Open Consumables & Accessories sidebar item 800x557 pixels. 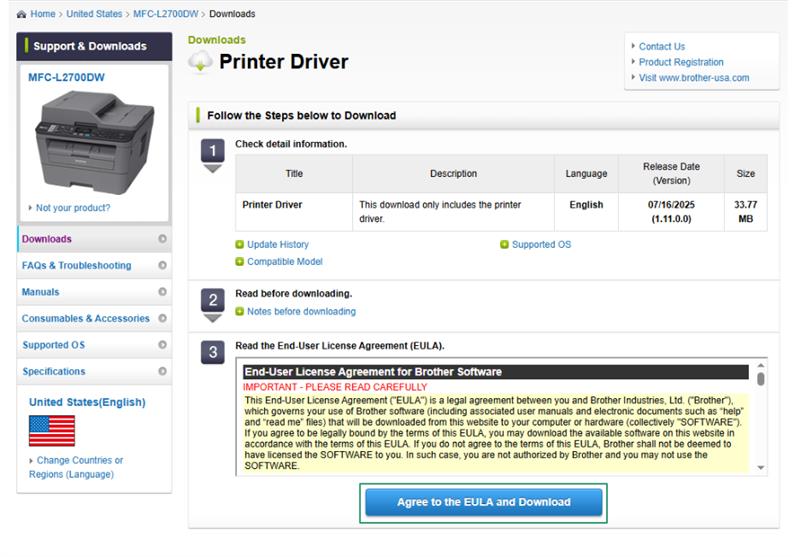[94, 318]
